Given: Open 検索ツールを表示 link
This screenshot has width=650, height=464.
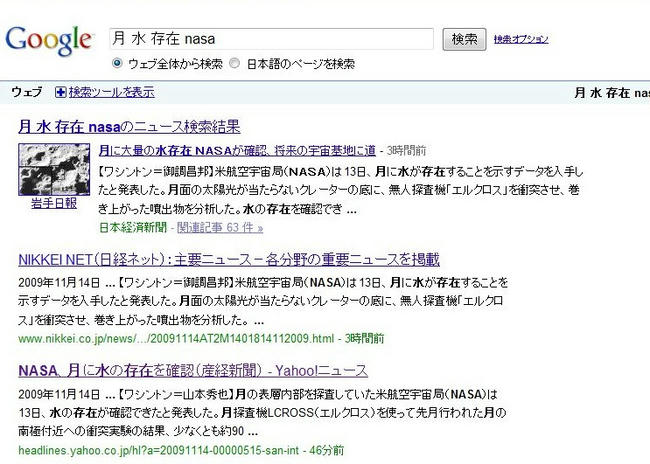Looking at the screenshot, I should pos(112,92).
